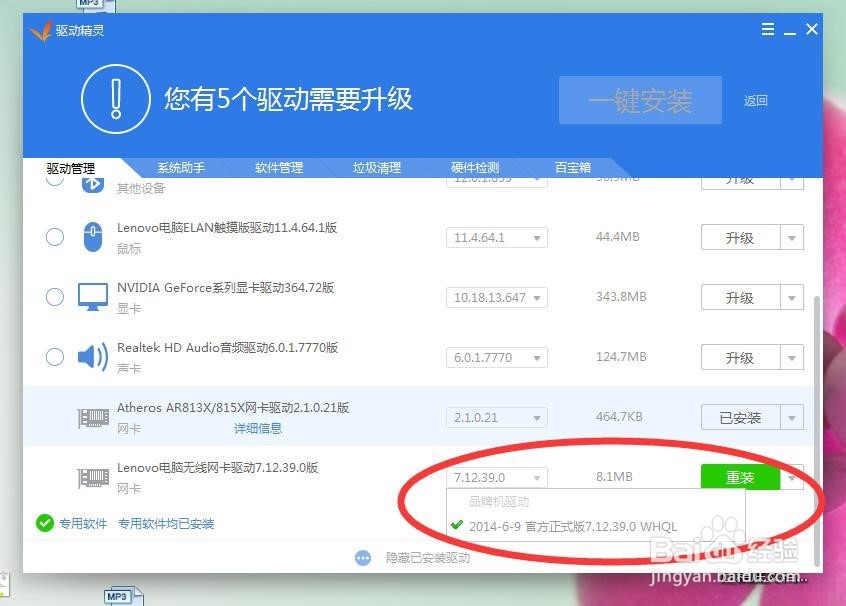Open version dropdown 6.0.1.7770
This screenshot has width=846, height=606.
click(x=497, y=357)
